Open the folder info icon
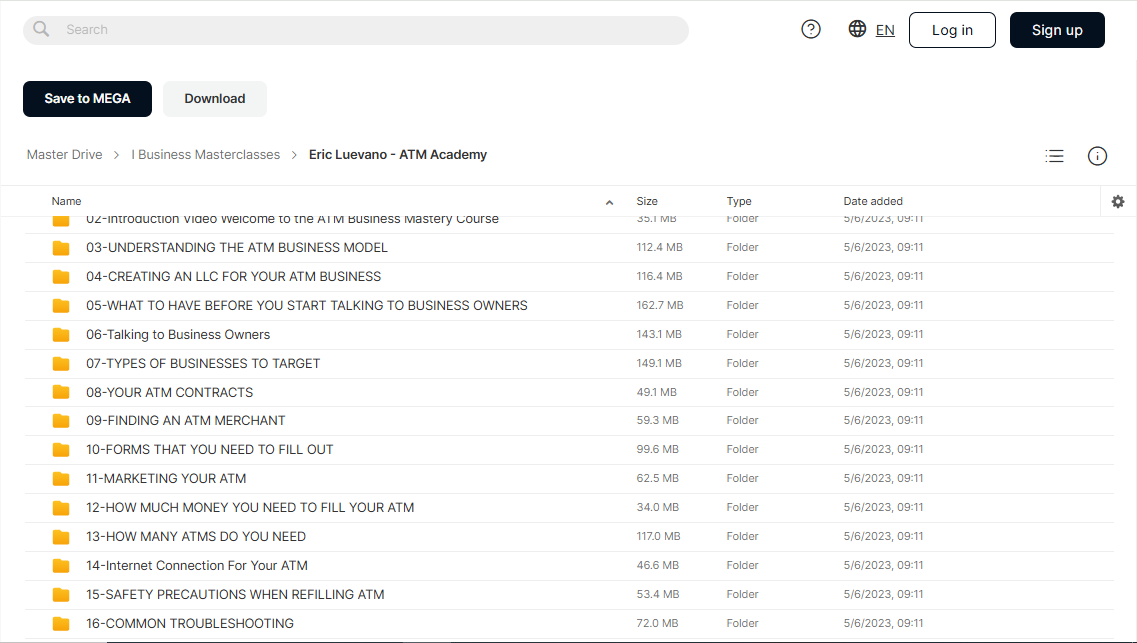The image size is (1137, 643). (x=1097, y=155)
